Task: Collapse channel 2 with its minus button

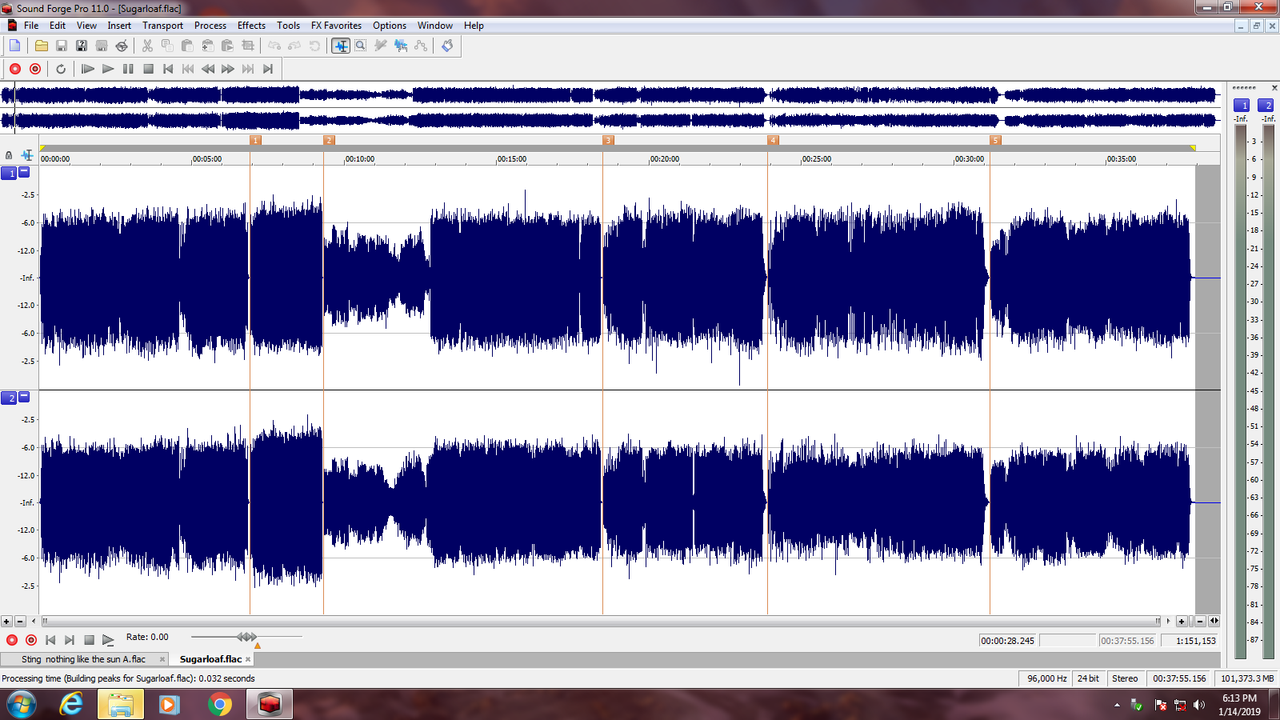Action: (x=24, y=397)
